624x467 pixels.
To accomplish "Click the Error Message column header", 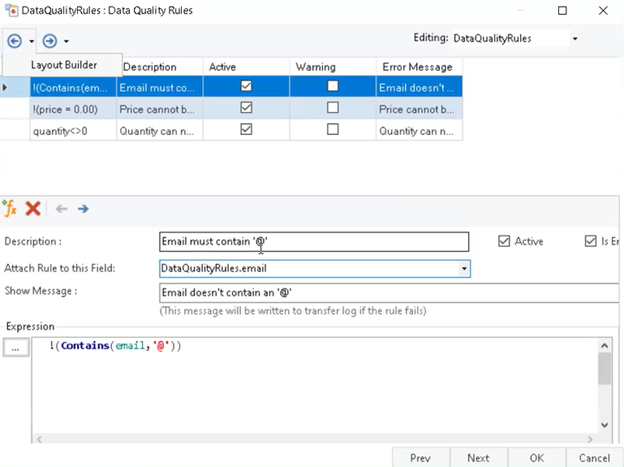I will 418,67.
